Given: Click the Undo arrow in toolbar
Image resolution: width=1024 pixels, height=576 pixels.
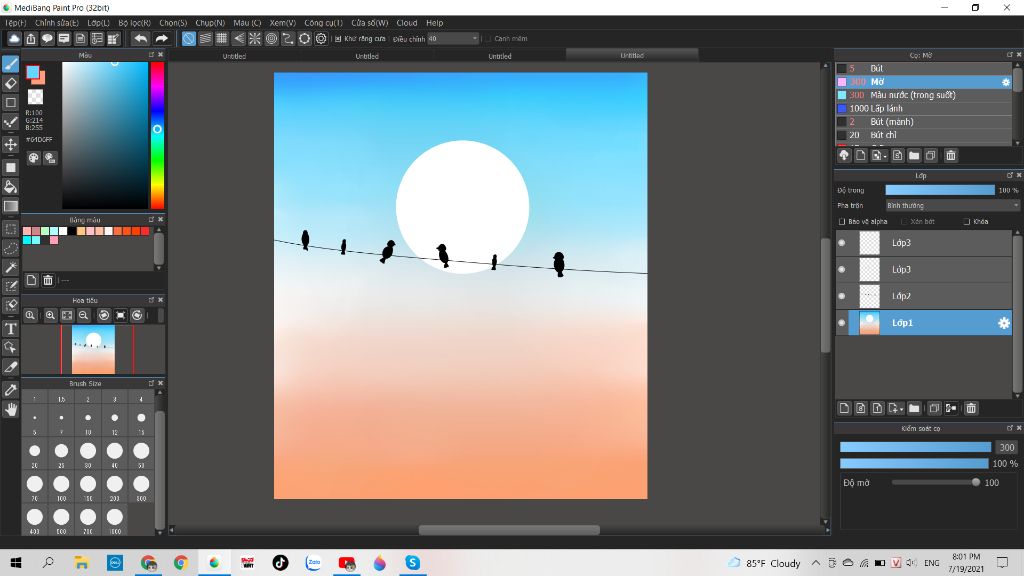Looking at the screenshot, I should coord(140,39).
